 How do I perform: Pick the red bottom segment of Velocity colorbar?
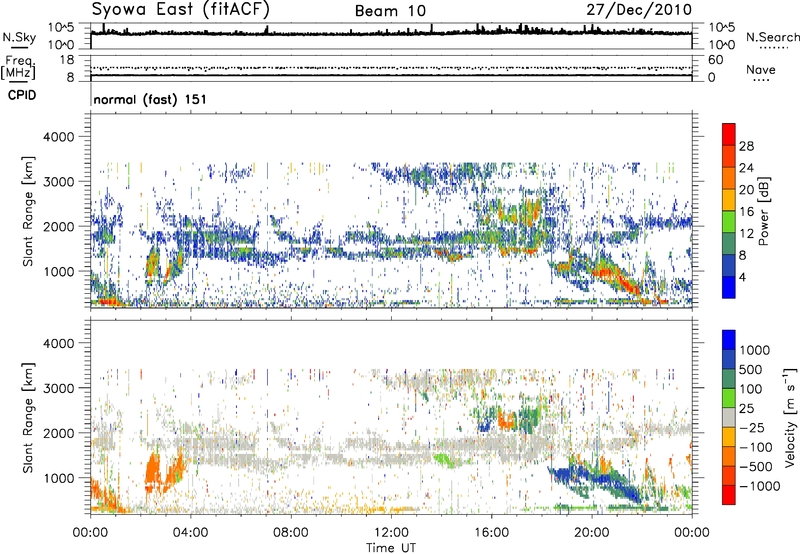click(729, 495)
